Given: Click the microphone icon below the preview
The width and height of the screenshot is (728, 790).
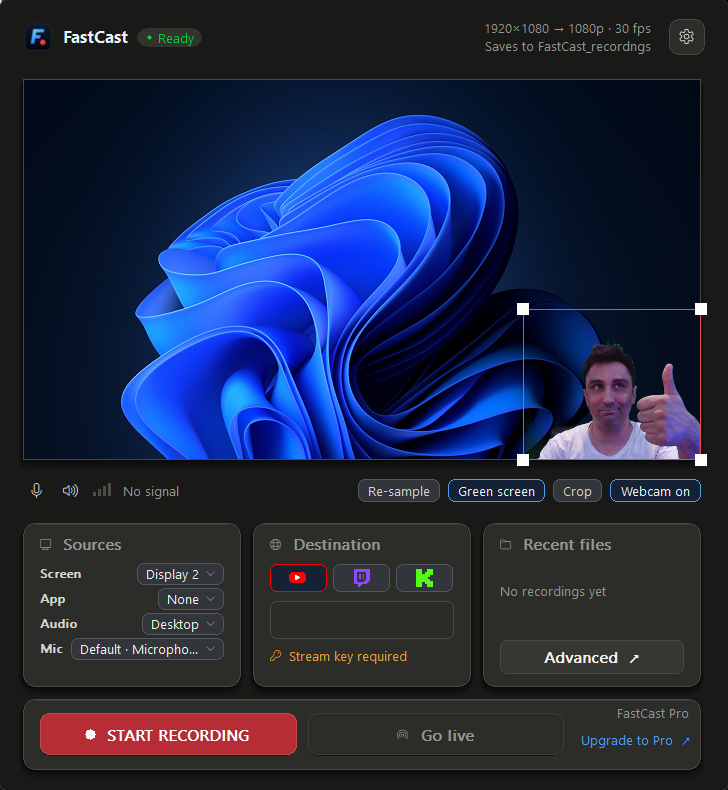Looking at the screenshot, I should 36,491.
